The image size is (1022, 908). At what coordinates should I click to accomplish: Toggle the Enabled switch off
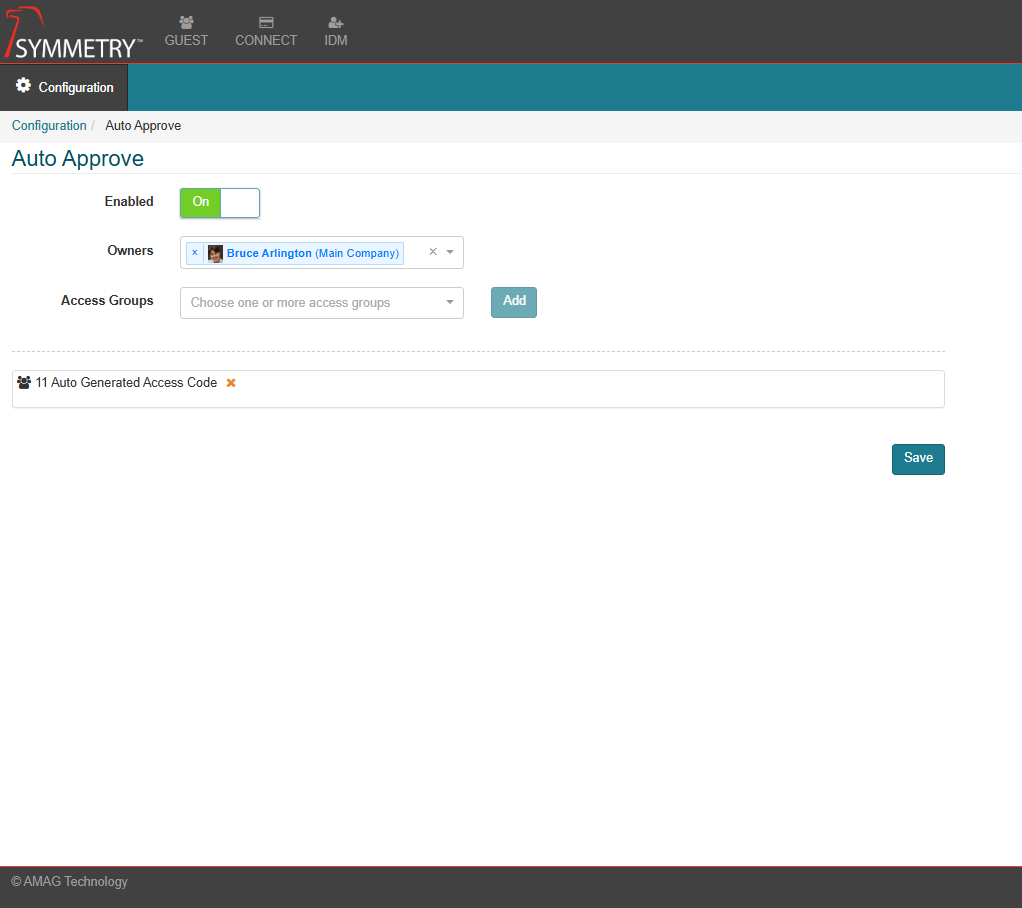(x=220, y=203)
